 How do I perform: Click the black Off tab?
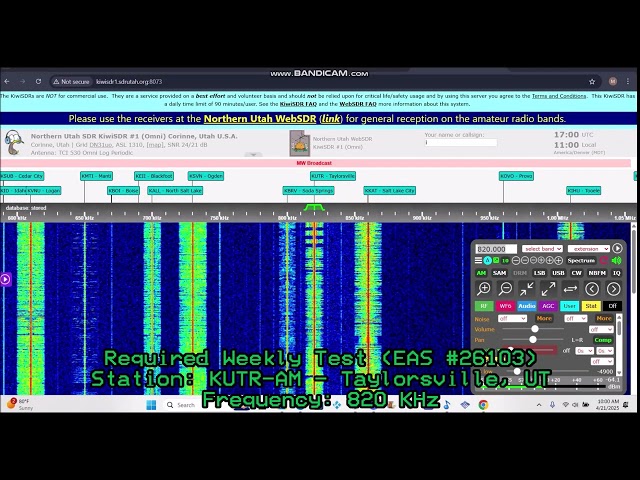(x=612, y=306)
